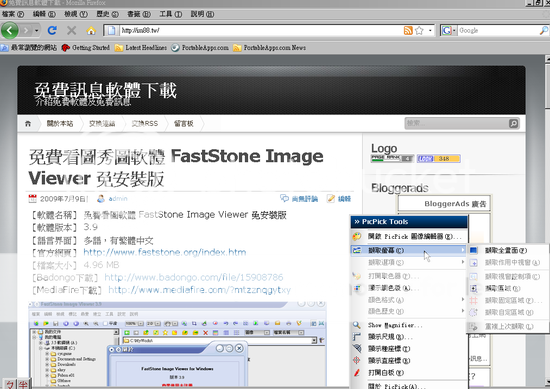
Task: Expand the 顏色格式 color format submenu
Action: [x=409, y=300]
